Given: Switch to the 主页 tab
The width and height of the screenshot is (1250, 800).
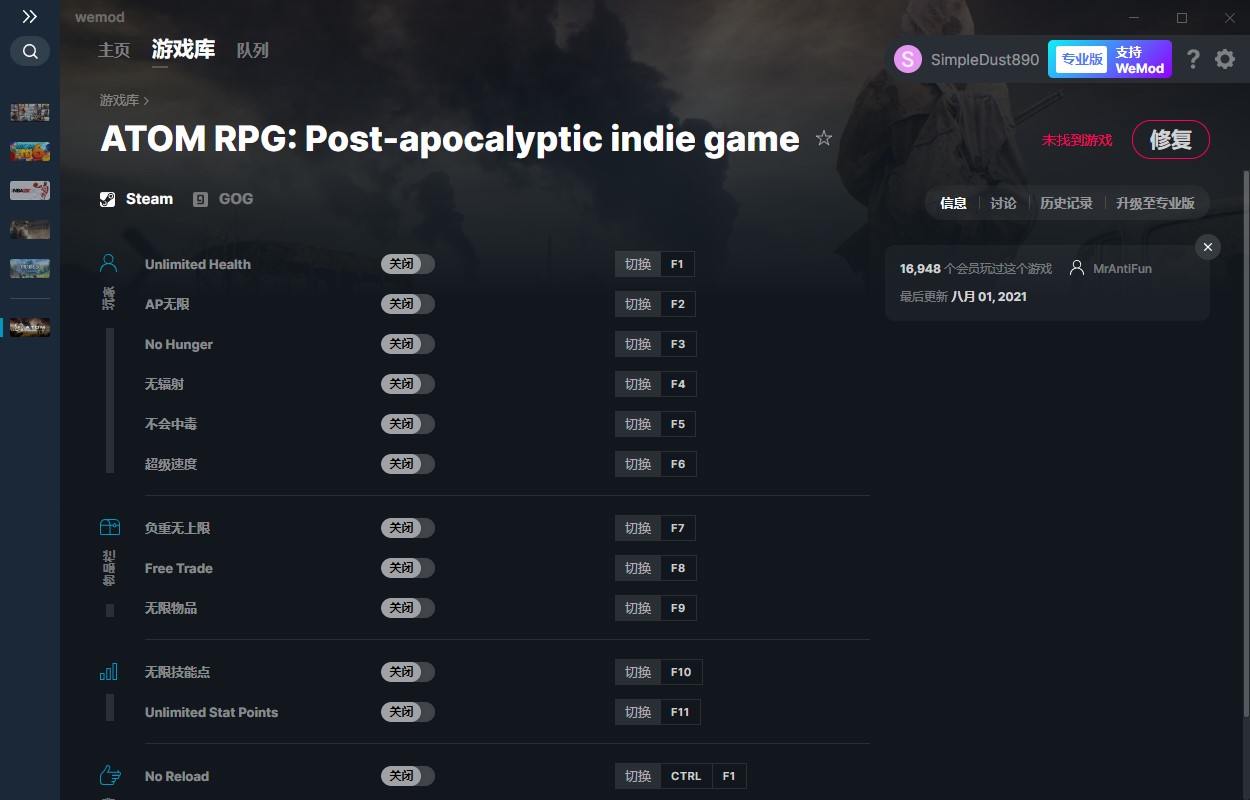Looking at the screenshot, I should [x=114, y=50].
